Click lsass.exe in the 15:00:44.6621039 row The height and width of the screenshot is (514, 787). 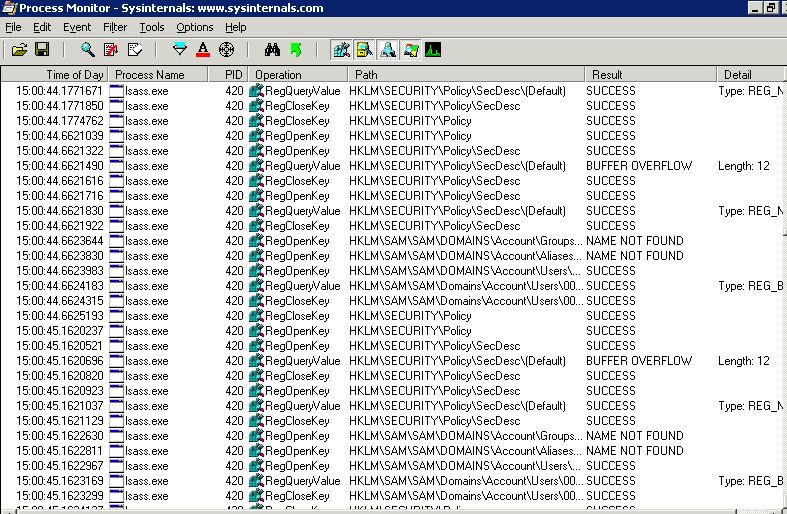tap(147, 136)
